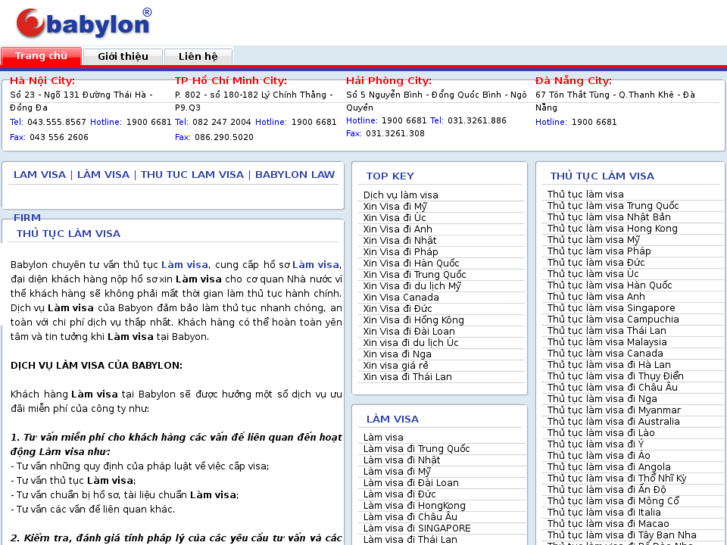The width and height of the screenshot is (727, 545).
Task: Select Dịch vụ làm visa link
Action: [400, 195]
